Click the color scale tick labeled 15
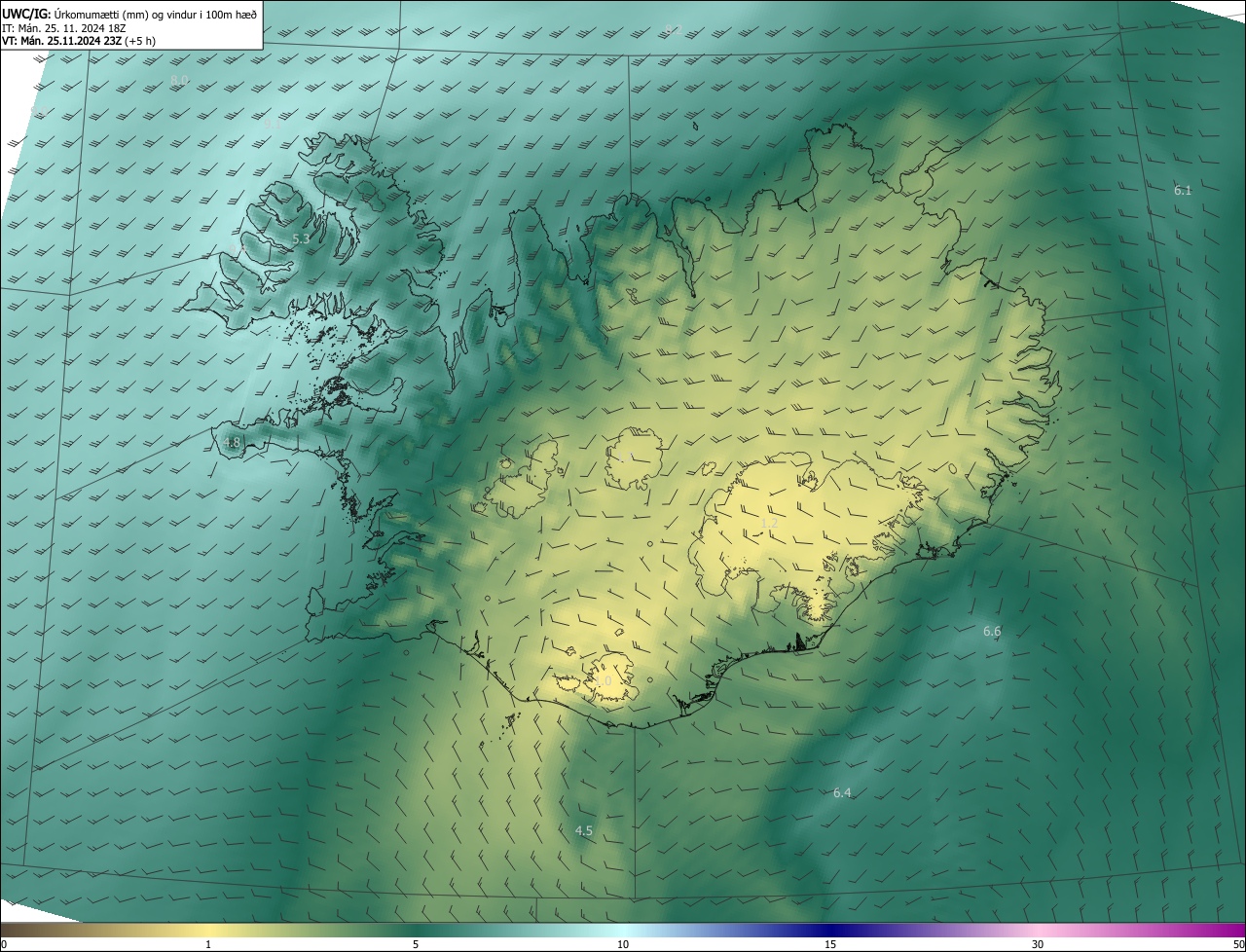This screenshot has width=1246, height=952. 830,945
